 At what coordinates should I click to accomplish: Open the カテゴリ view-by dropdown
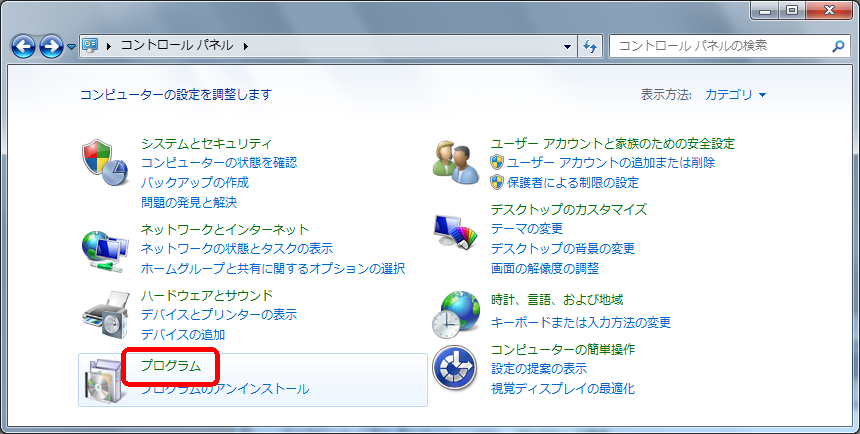click(x=735, y=95)
